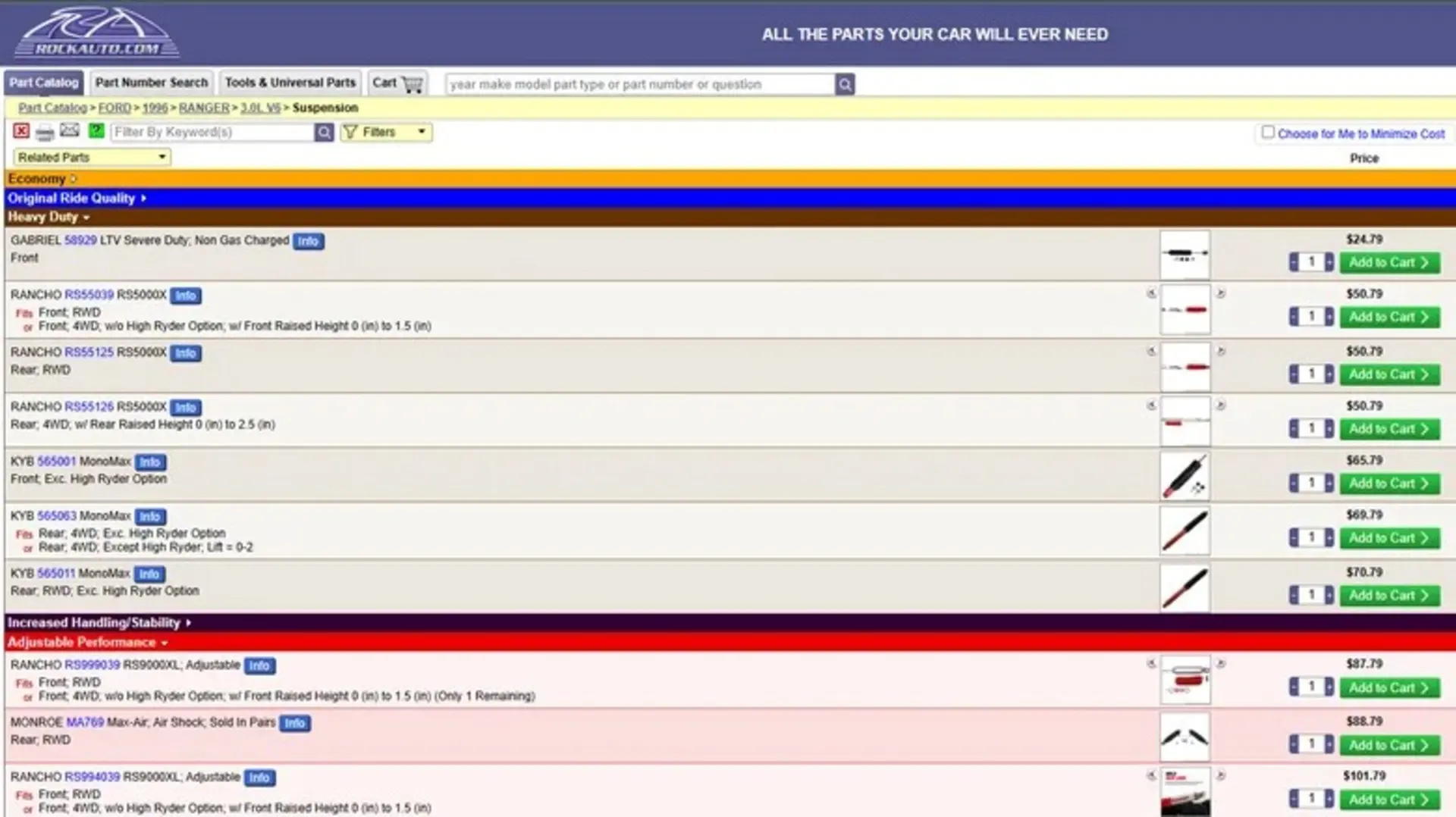Screen dimensions: 1456x817
Task: Click the green help question mark icon
Action: pos(96,131)
